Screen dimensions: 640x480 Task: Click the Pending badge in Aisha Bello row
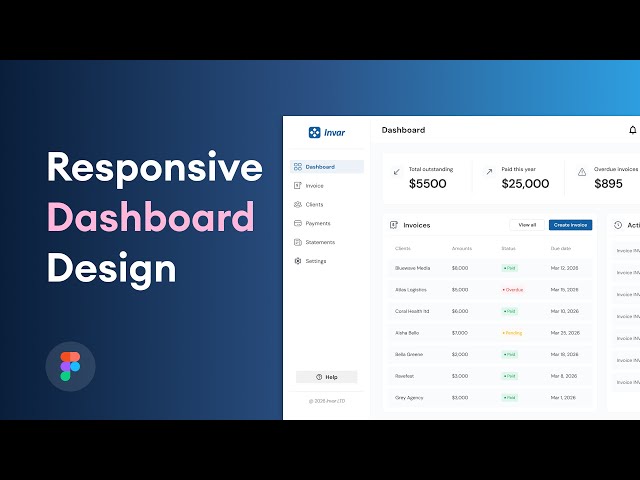[x=512, y=333]
